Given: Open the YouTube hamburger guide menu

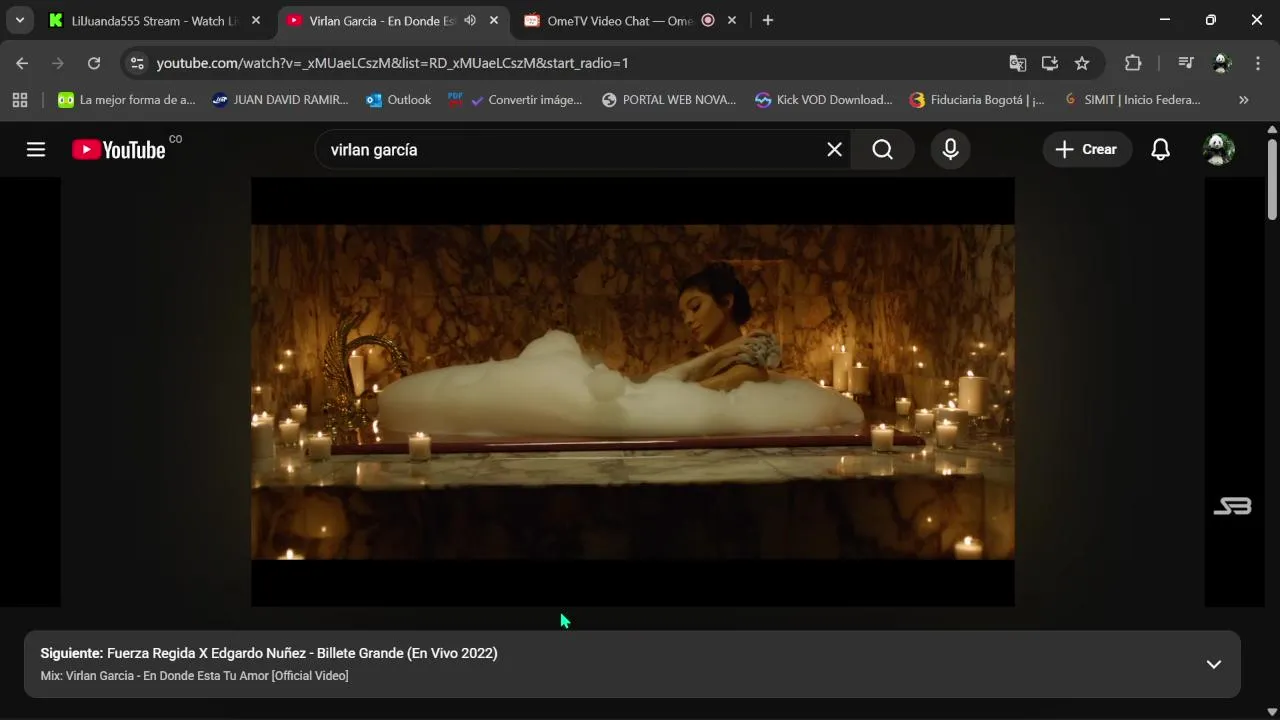Looking at the screenshot, I should click(x=36, y=150).
